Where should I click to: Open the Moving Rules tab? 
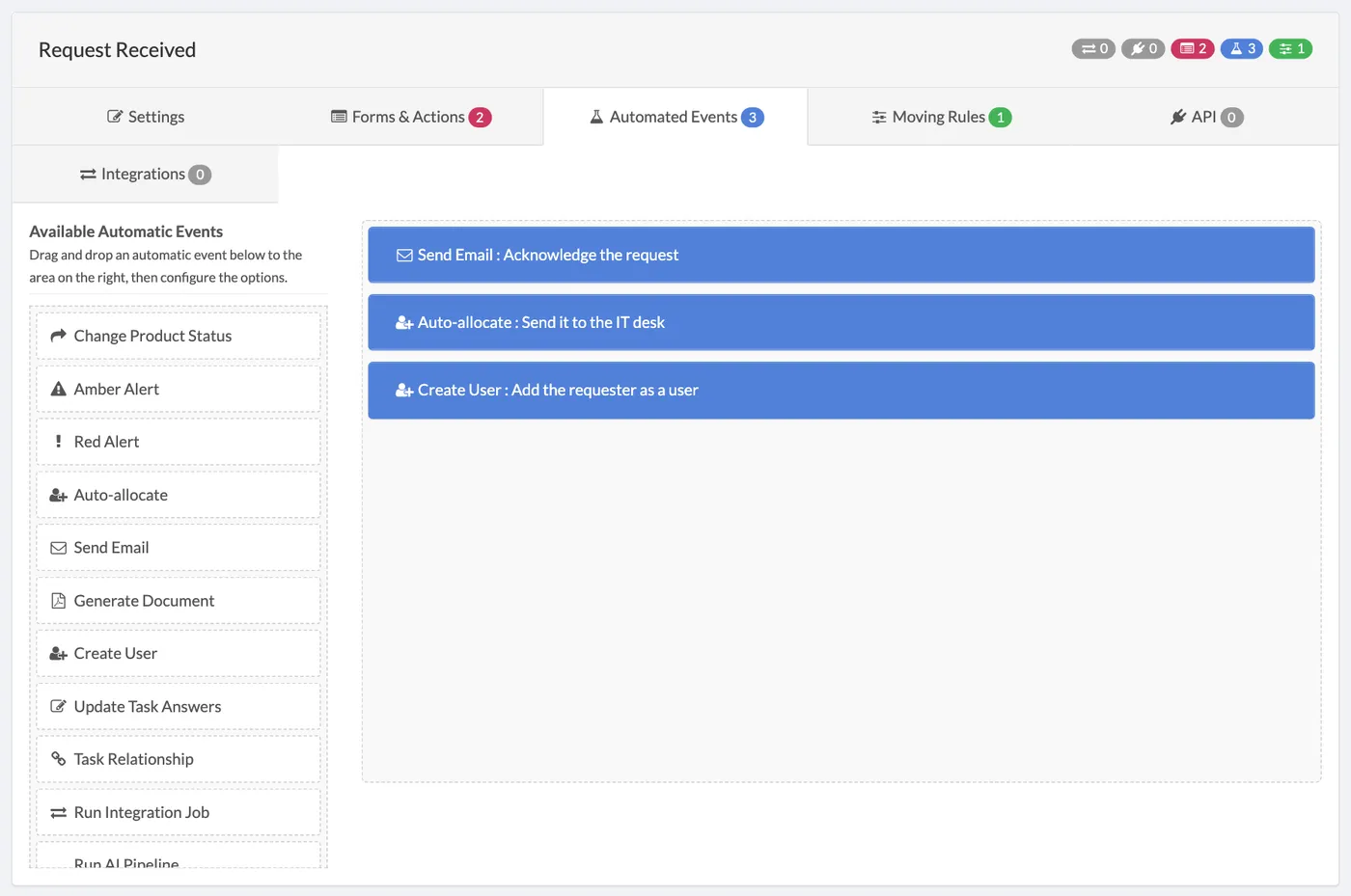(941, 117)
